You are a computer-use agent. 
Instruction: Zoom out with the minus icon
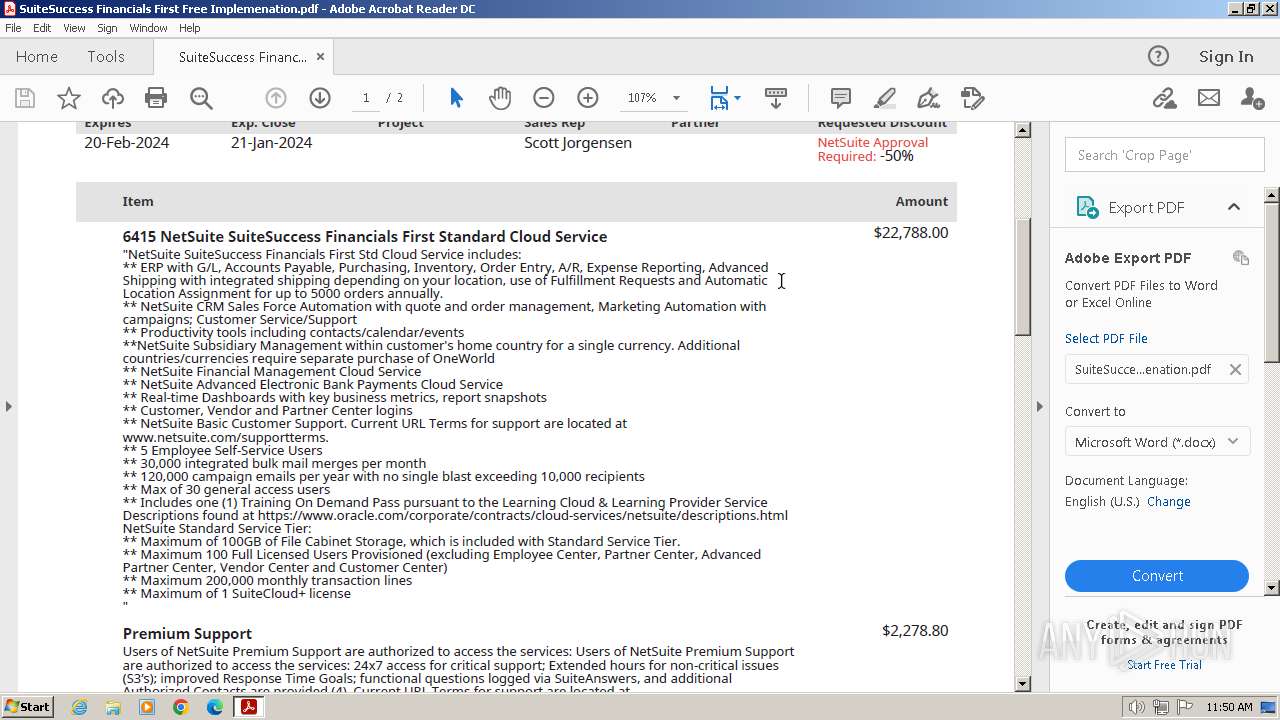(x=544, y=98)
